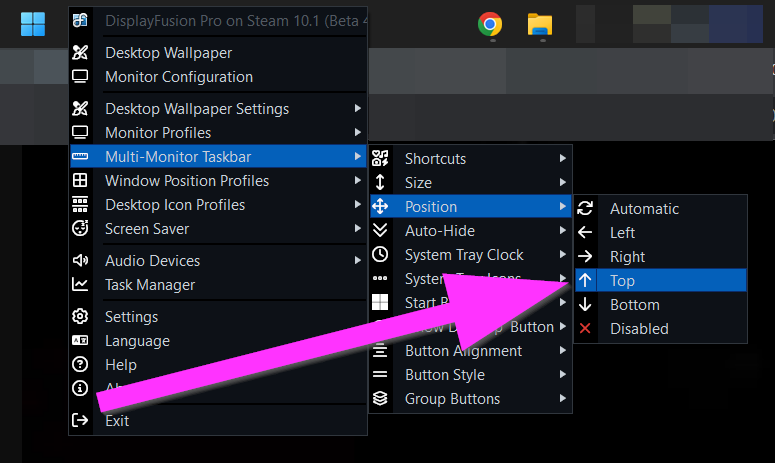Open Window Position Profiles submenu
This screenshot has width=775, height=463.
point(186,181)
